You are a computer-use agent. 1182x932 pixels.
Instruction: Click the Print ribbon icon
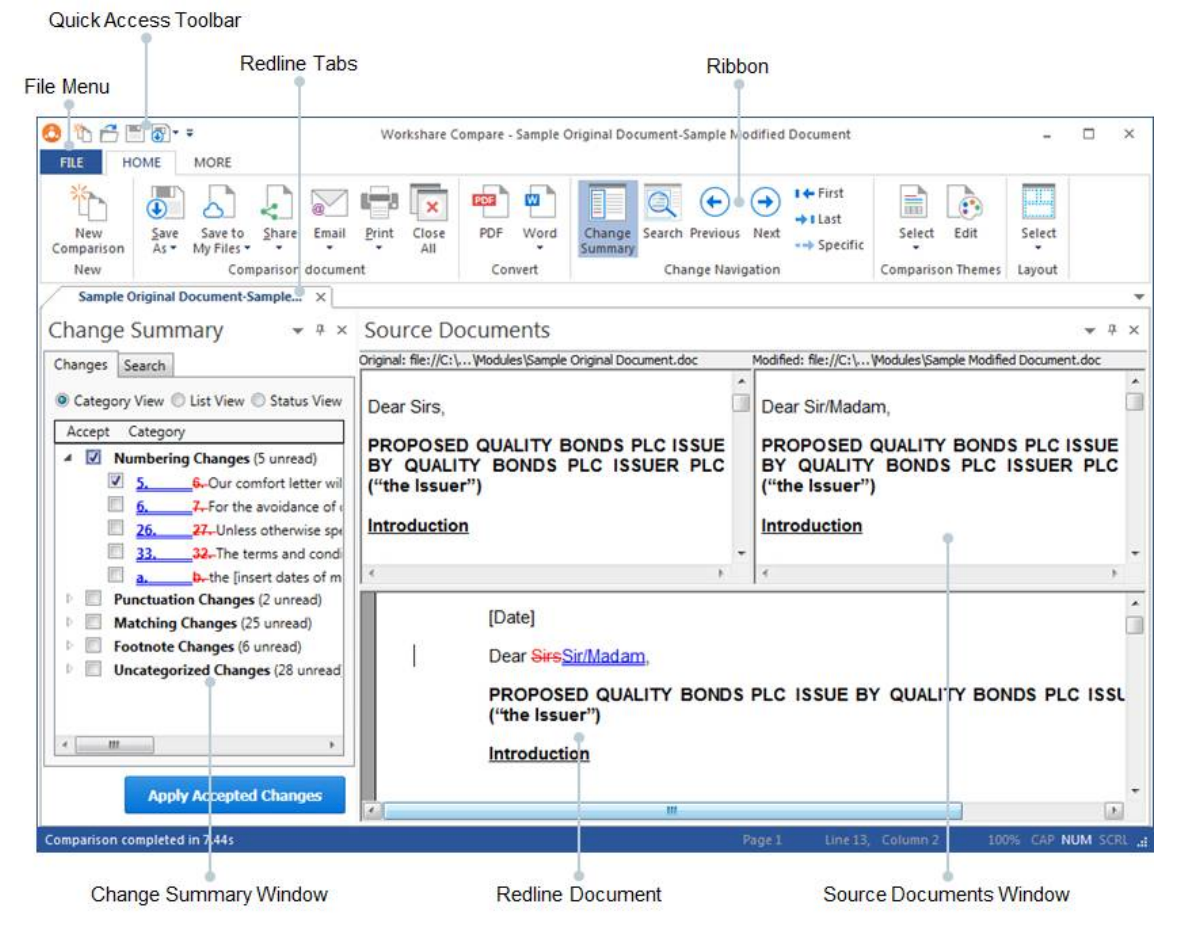click(379, 219)
